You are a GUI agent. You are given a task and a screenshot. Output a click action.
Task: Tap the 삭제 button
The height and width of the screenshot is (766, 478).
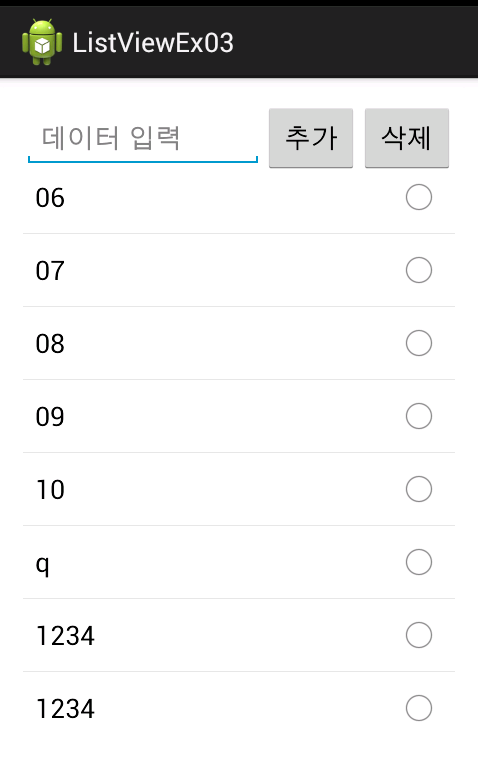[x=407, y=138]
